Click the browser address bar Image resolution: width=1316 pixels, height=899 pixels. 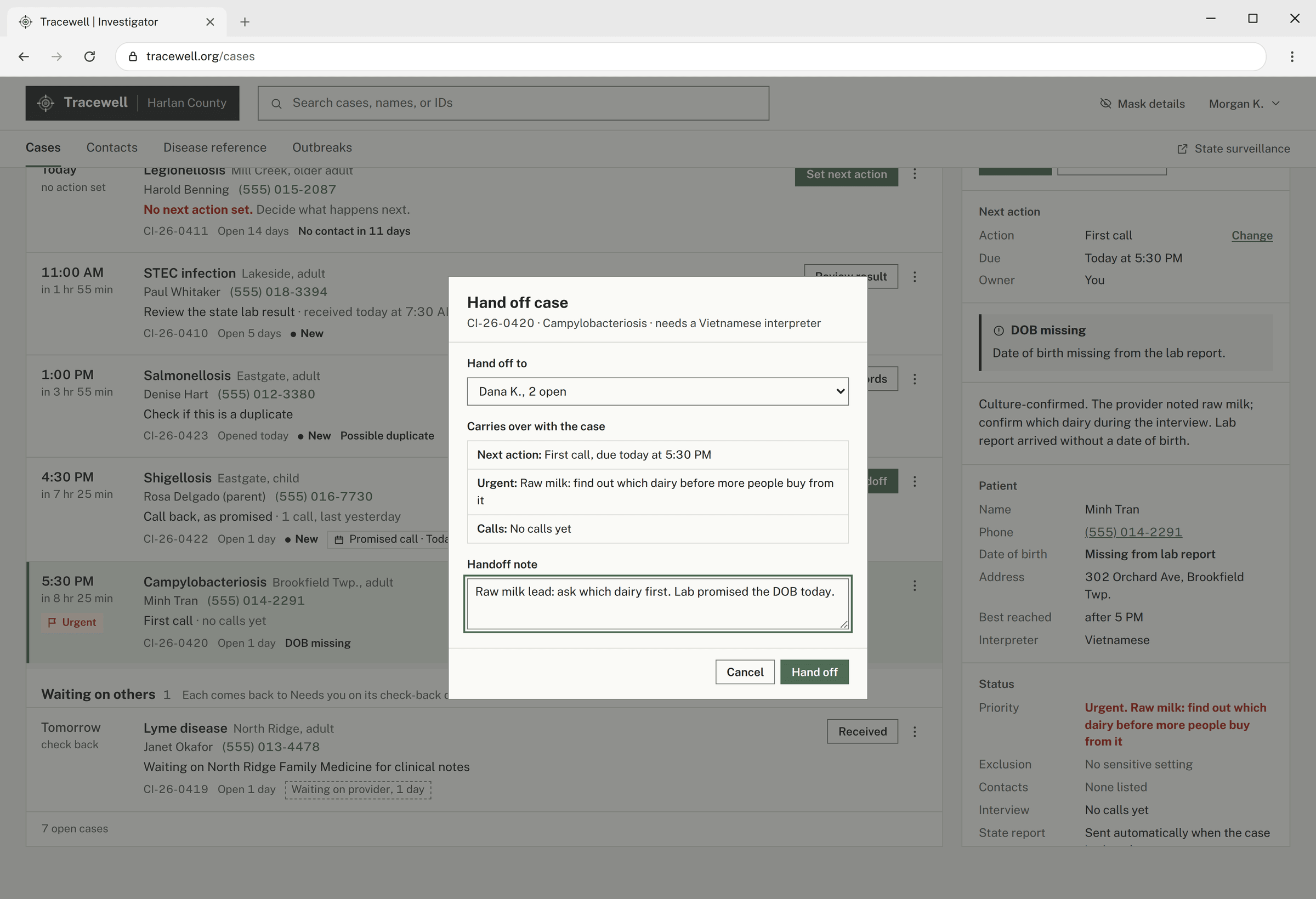click(690, 56)
